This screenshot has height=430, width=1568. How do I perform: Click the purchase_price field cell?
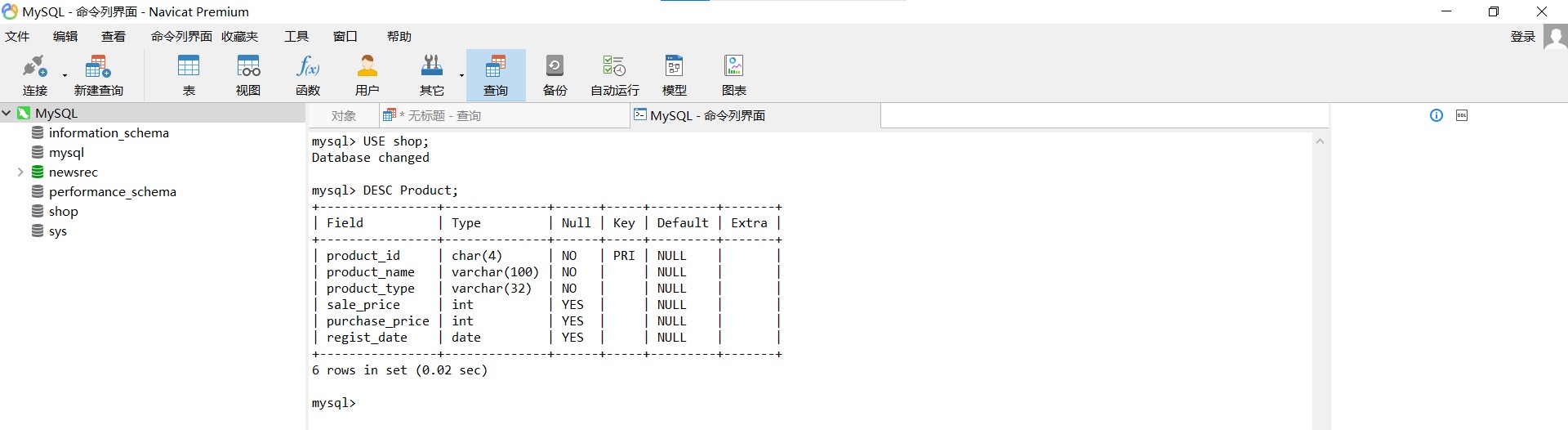point(378,321)
